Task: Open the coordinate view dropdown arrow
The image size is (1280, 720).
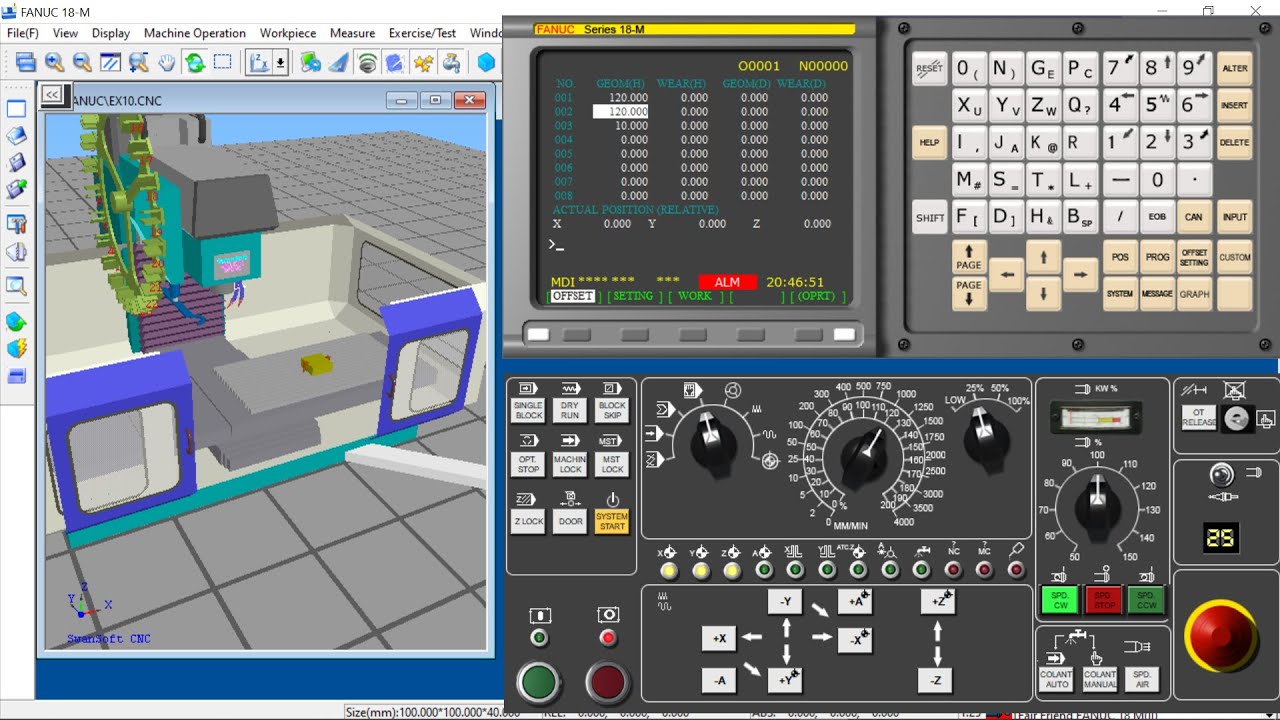Action: click(280, 63)
